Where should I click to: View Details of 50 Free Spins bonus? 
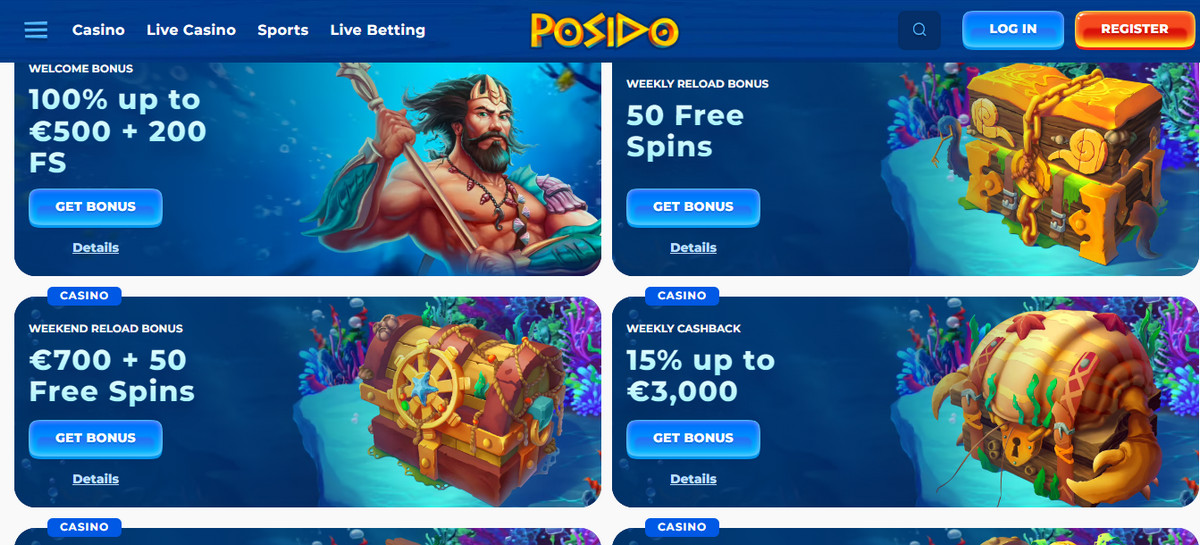tap(693, 248)
